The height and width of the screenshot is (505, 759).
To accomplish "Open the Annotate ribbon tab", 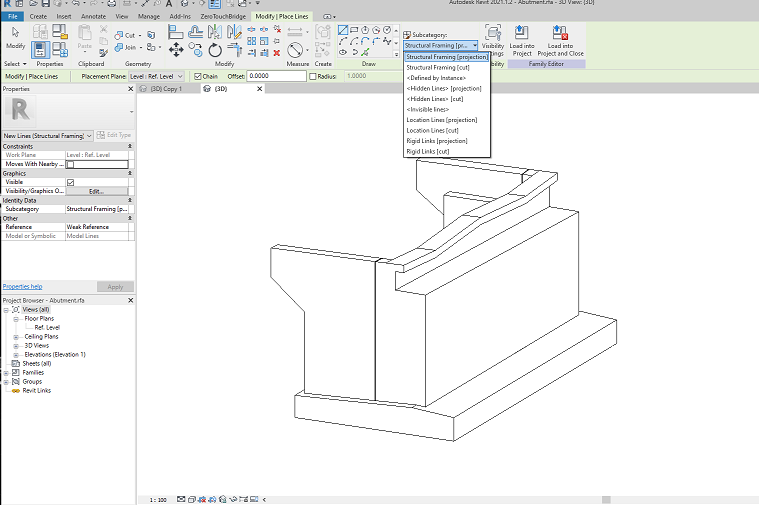I will (93, 16).
